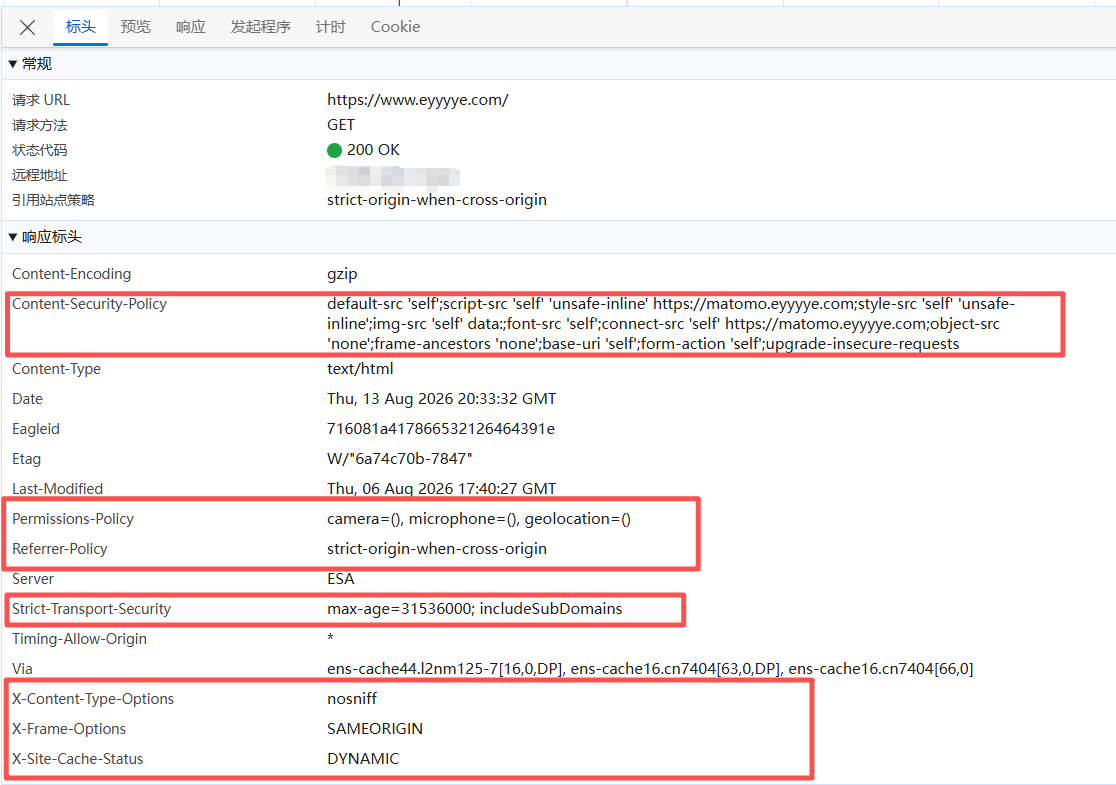
Task: Click the 200 OK status value
Action: 373,150
